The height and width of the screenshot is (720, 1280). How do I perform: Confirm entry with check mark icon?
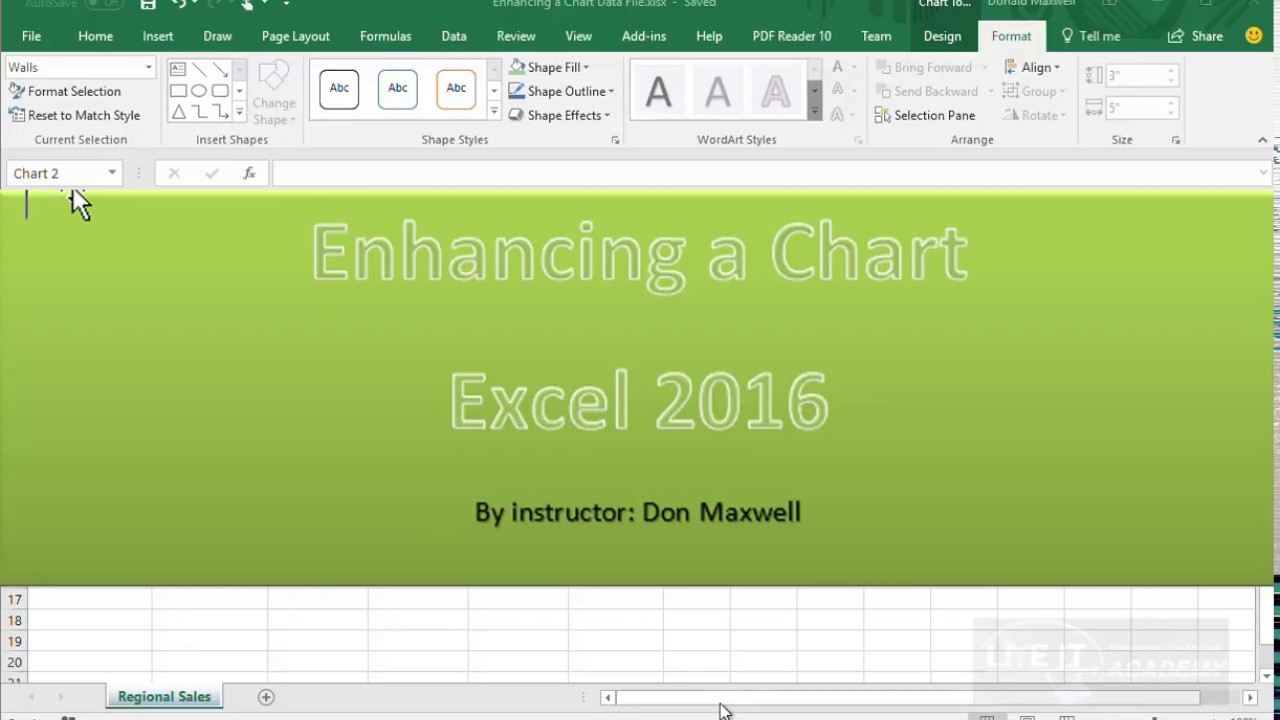click(212, 173)
